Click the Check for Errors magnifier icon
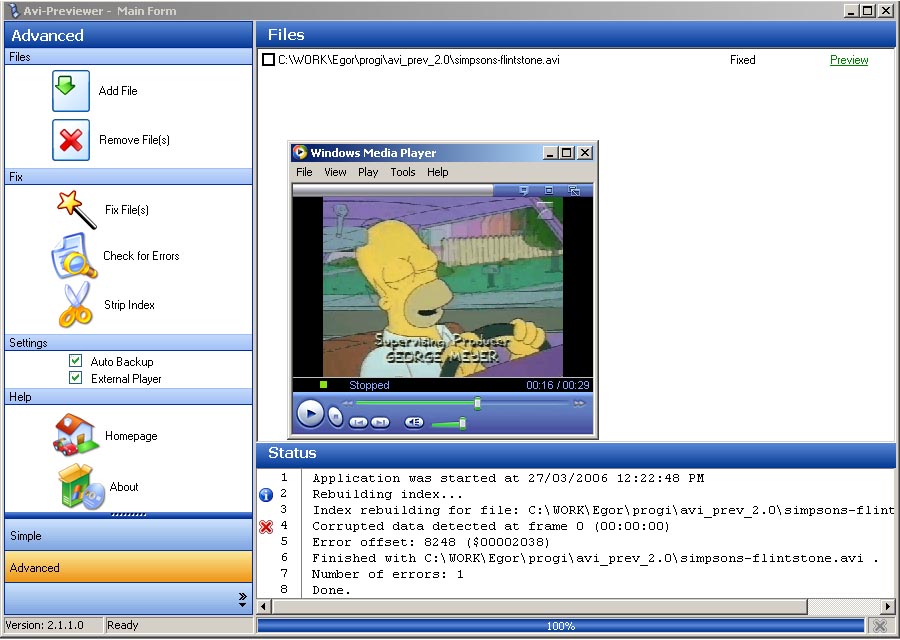Screen dimensions: 900x640 (x=74, y=256)
